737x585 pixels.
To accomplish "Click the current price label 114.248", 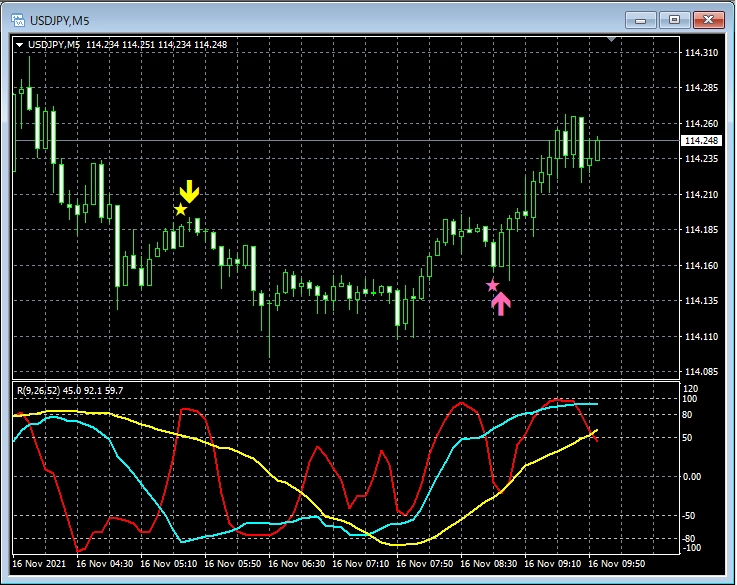I will 698,141.
